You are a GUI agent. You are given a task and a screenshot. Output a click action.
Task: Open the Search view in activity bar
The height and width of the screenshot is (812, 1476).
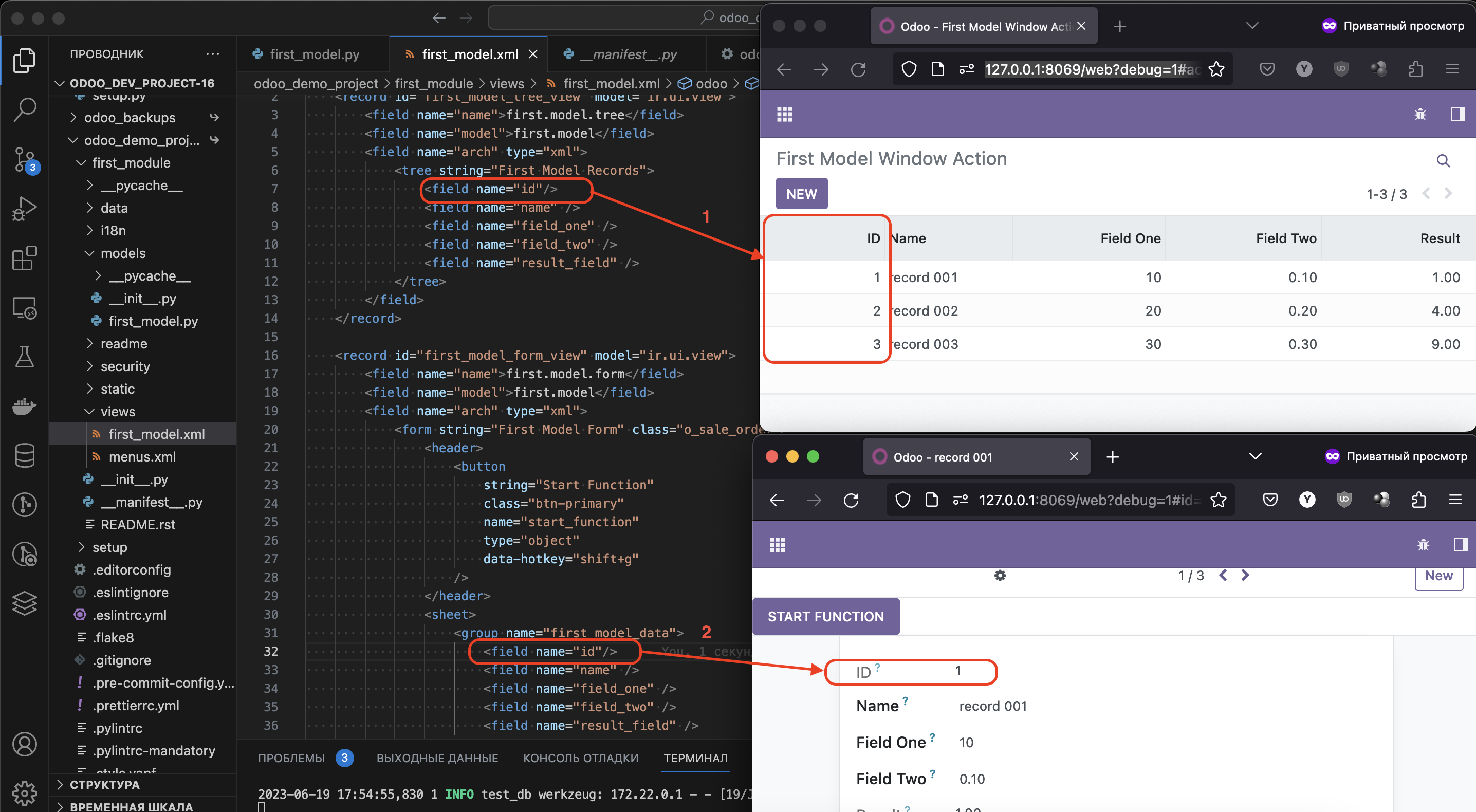[24, 109]
